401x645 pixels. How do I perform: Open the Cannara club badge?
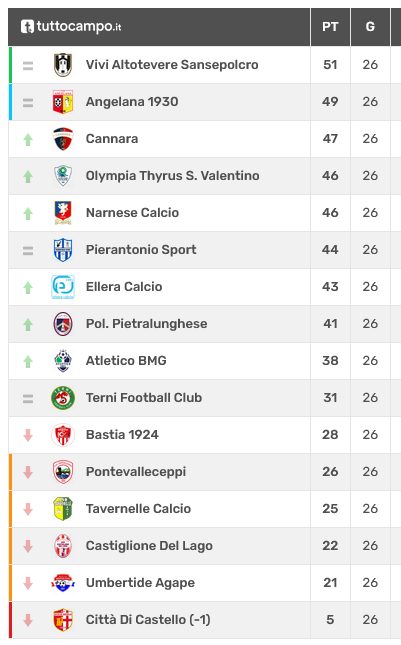pyautogui.click(x=63, y=139)
